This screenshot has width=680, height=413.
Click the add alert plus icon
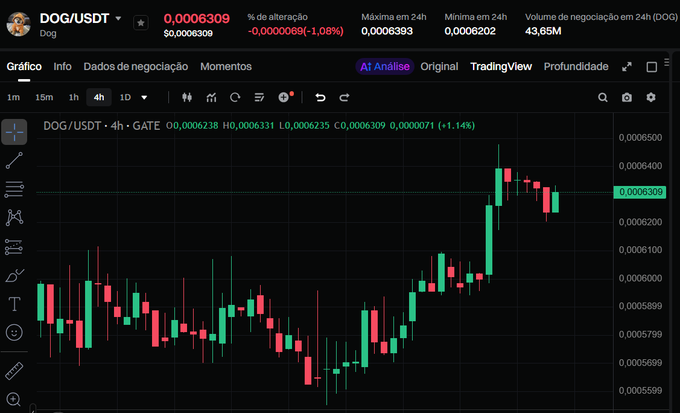(284, 97)
